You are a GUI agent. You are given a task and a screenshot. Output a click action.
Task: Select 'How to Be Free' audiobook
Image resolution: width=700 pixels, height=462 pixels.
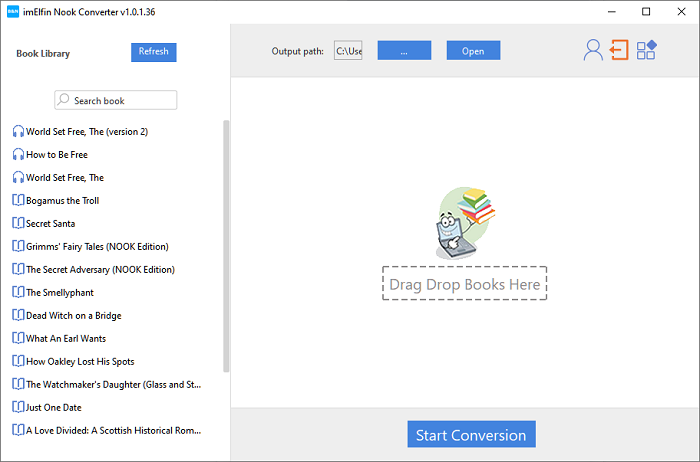pyautogui.click(x=57, y=154)
